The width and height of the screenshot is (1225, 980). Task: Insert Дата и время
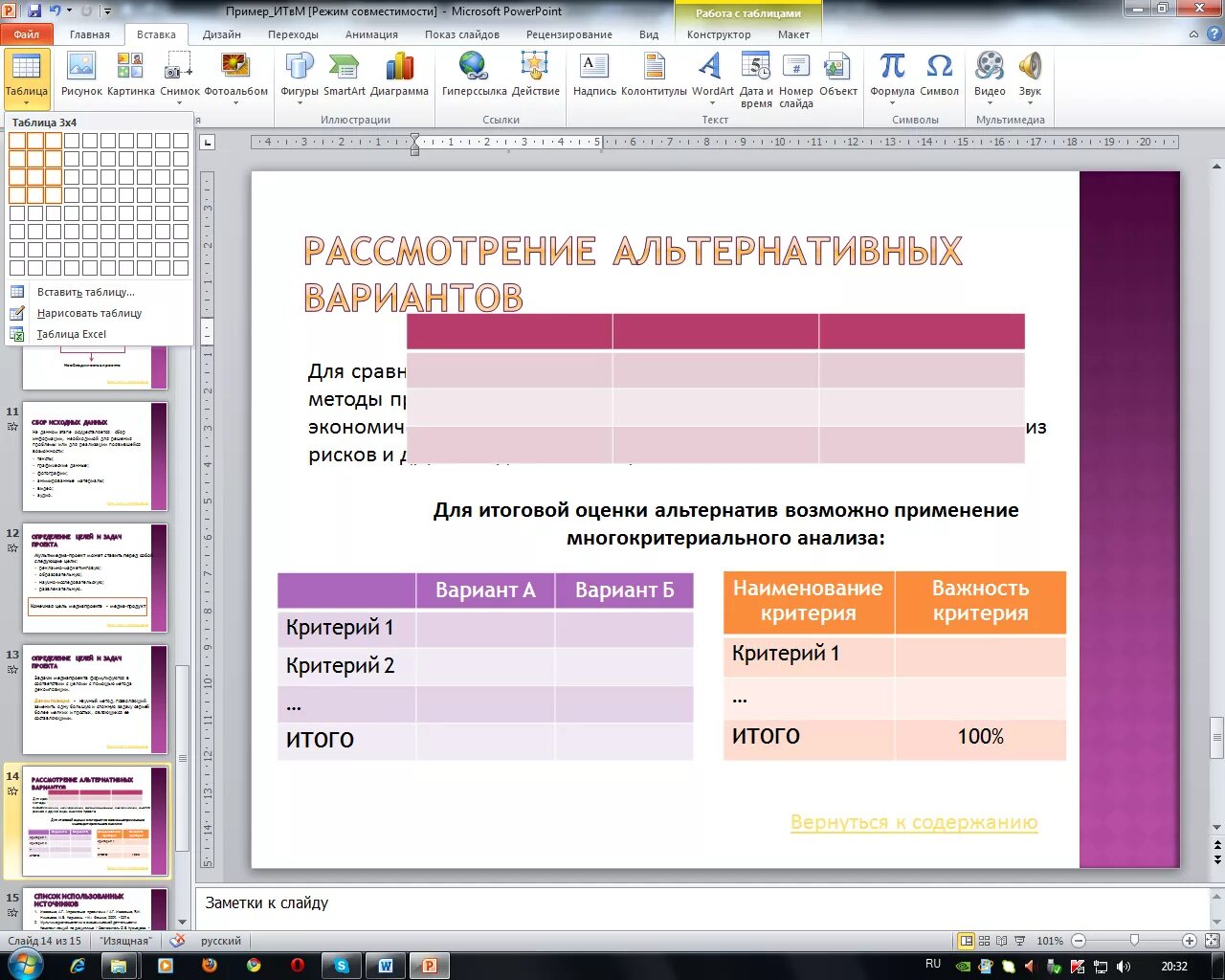pos(756,80)
